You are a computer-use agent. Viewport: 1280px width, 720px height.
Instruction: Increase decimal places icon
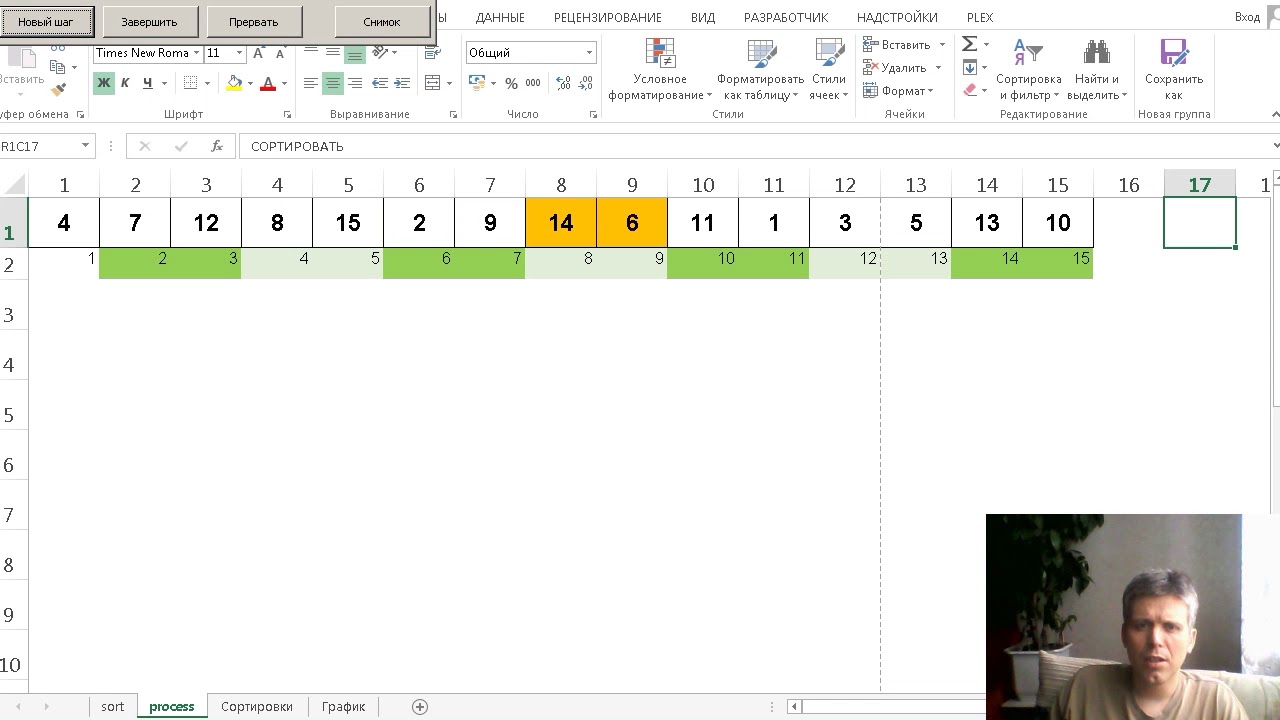[x=564, y=83]
